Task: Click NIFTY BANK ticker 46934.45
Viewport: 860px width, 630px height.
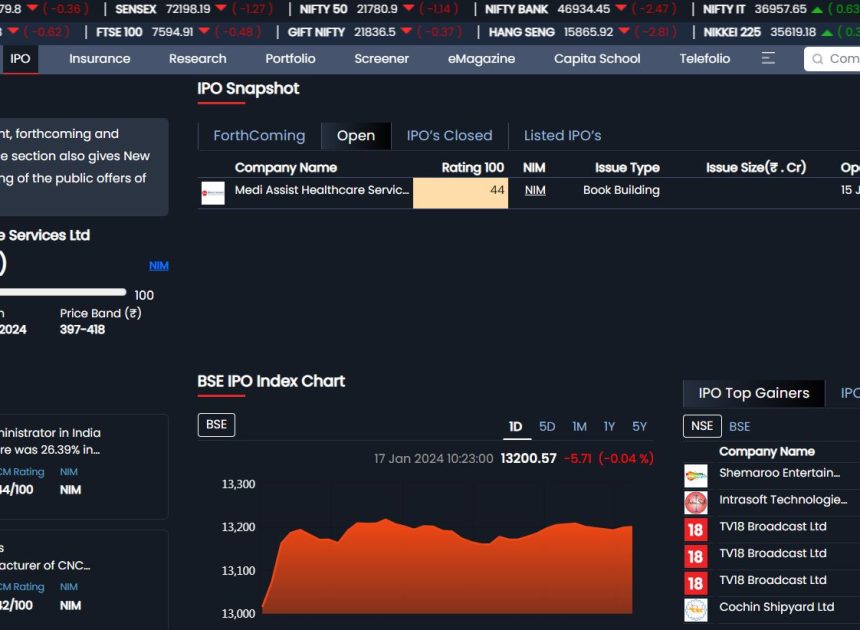Action: (x=584, y=9)
